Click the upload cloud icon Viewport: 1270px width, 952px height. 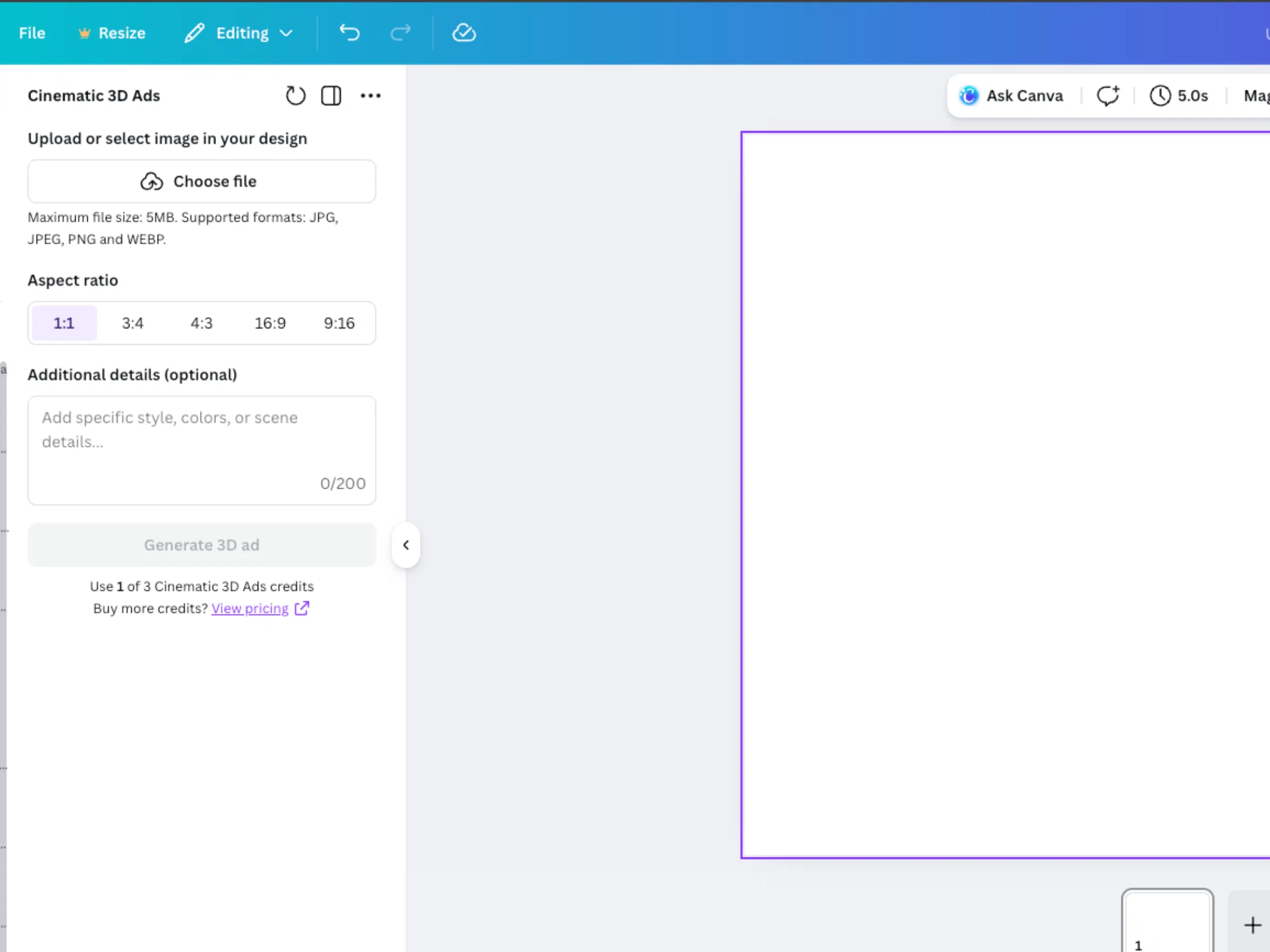pyautogui.click(x=151, y=181)
